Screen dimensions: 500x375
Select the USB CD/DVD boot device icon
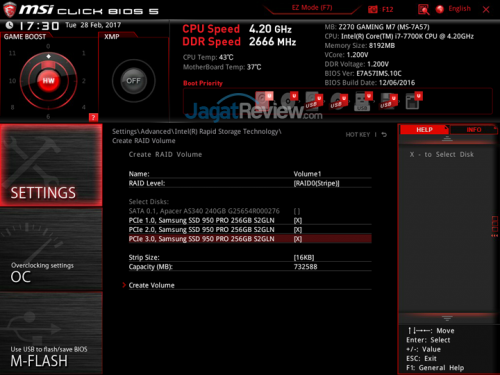[339, 101]
